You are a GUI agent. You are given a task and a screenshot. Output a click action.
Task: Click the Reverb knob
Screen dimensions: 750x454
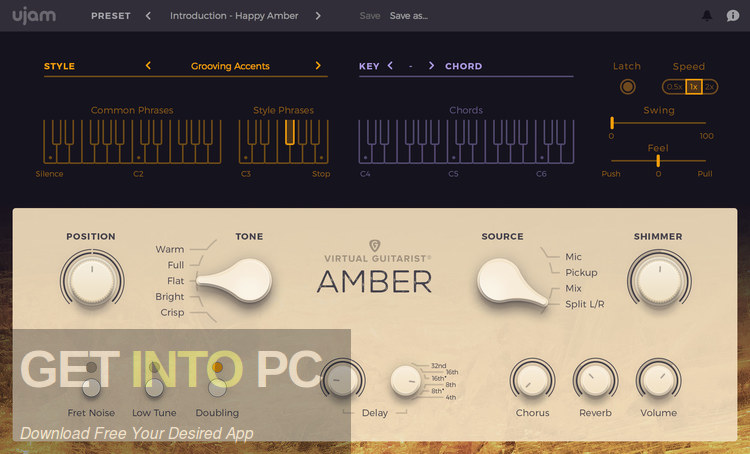(596, 380)
